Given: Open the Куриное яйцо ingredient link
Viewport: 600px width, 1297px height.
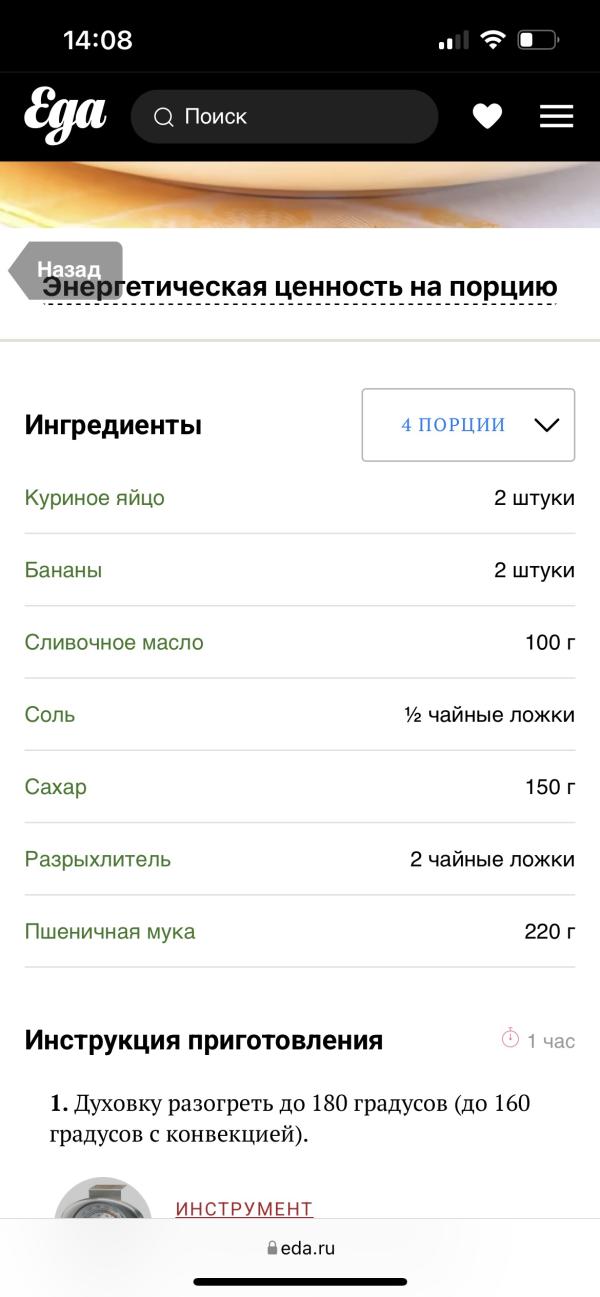Looking at the screenshot, I should 94,498.
